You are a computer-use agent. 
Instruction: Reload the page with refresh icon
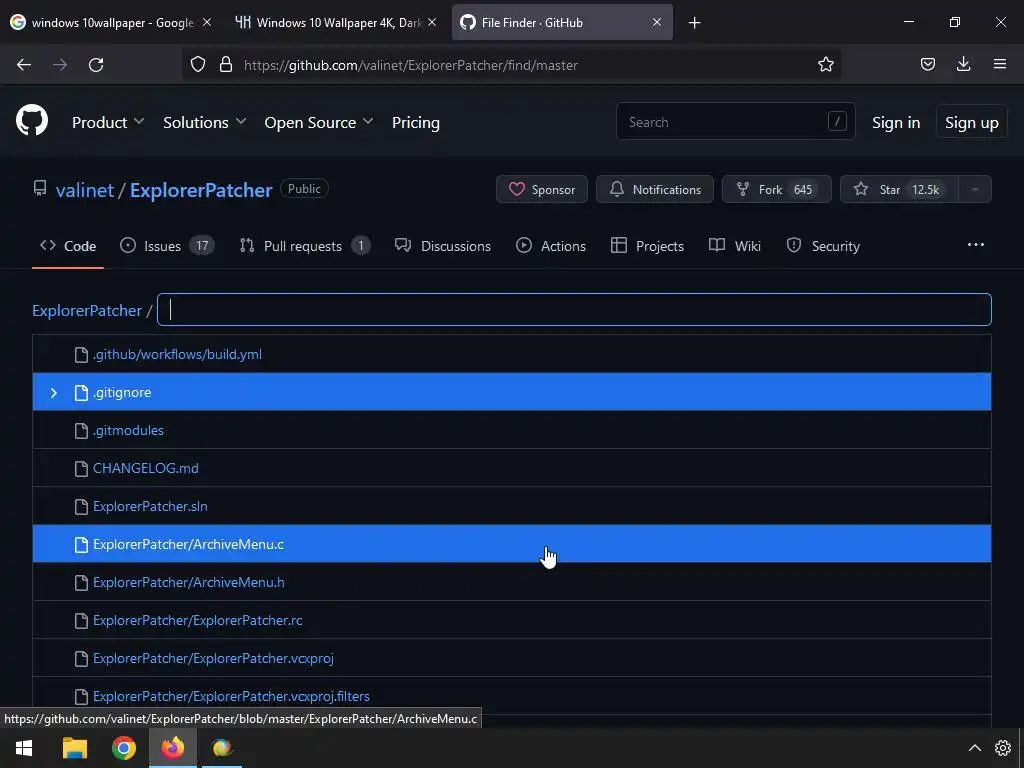(x=96, y=65)
